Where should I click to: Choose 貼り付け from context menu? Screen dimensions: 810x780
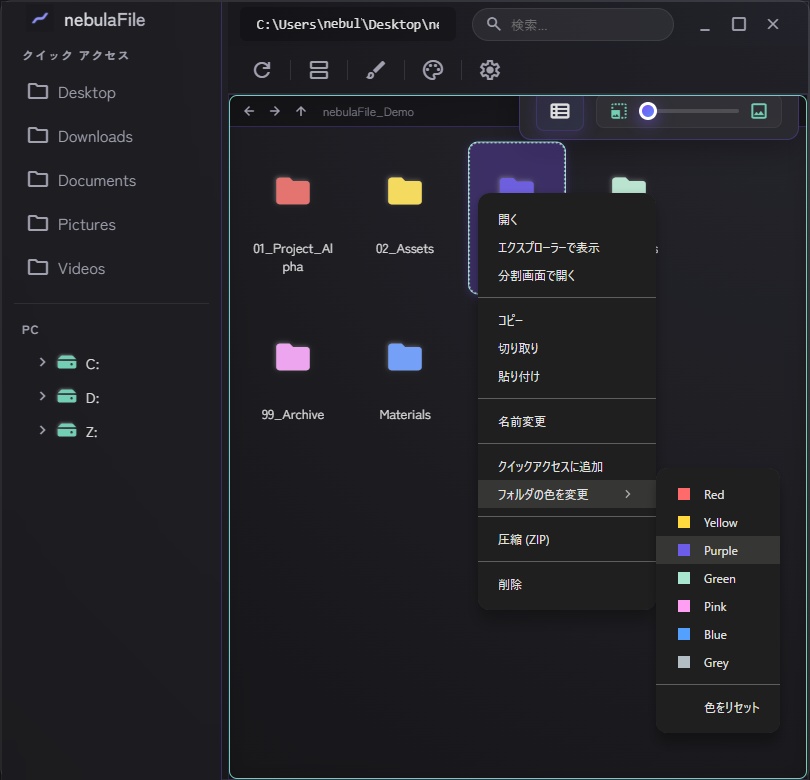point(567,376)
